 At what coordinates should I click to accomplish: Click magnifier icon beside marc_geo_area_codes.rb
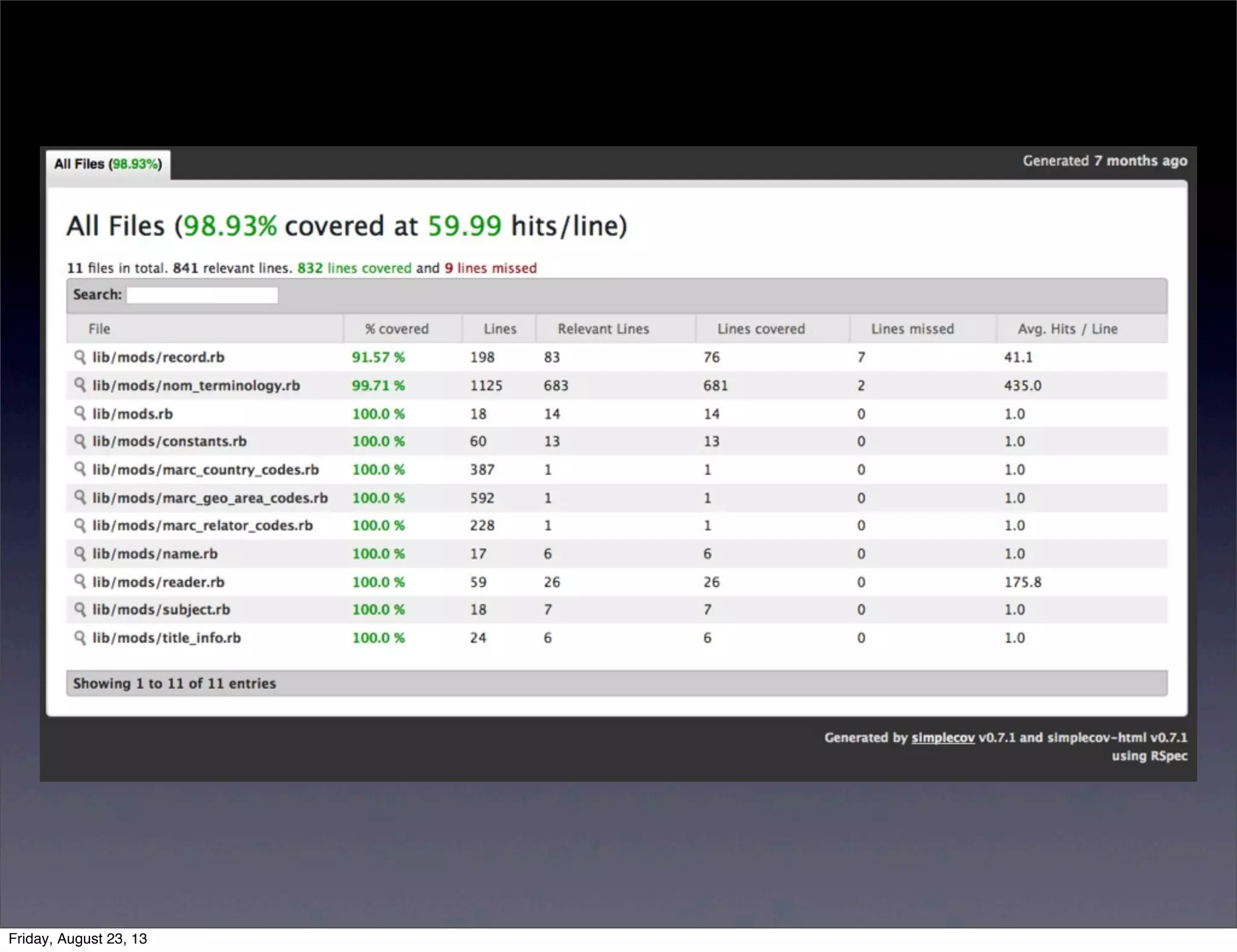pyautogui.click(x=80, y=497)
